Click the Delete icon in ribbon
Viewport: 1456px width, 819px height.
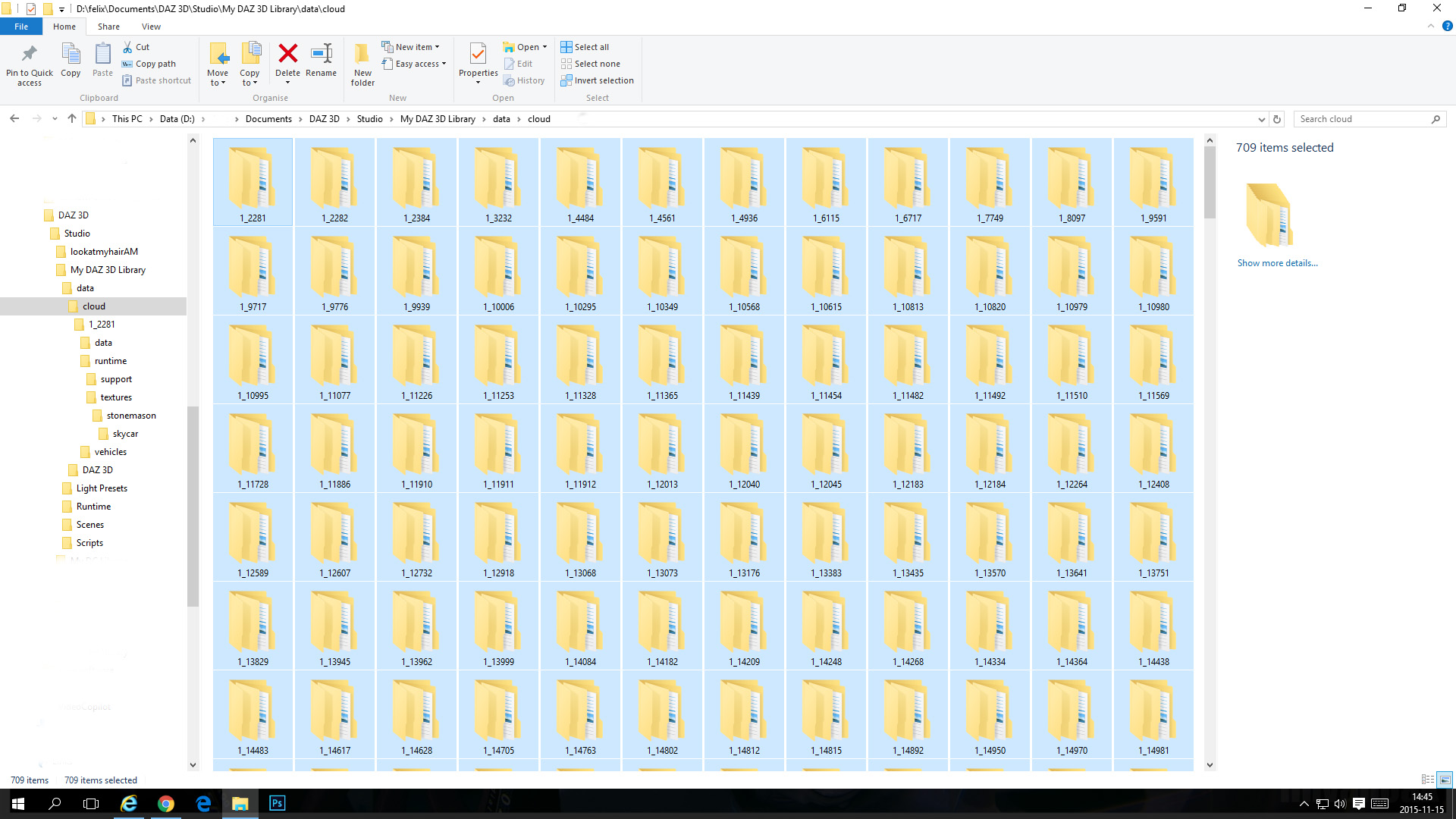287,54
